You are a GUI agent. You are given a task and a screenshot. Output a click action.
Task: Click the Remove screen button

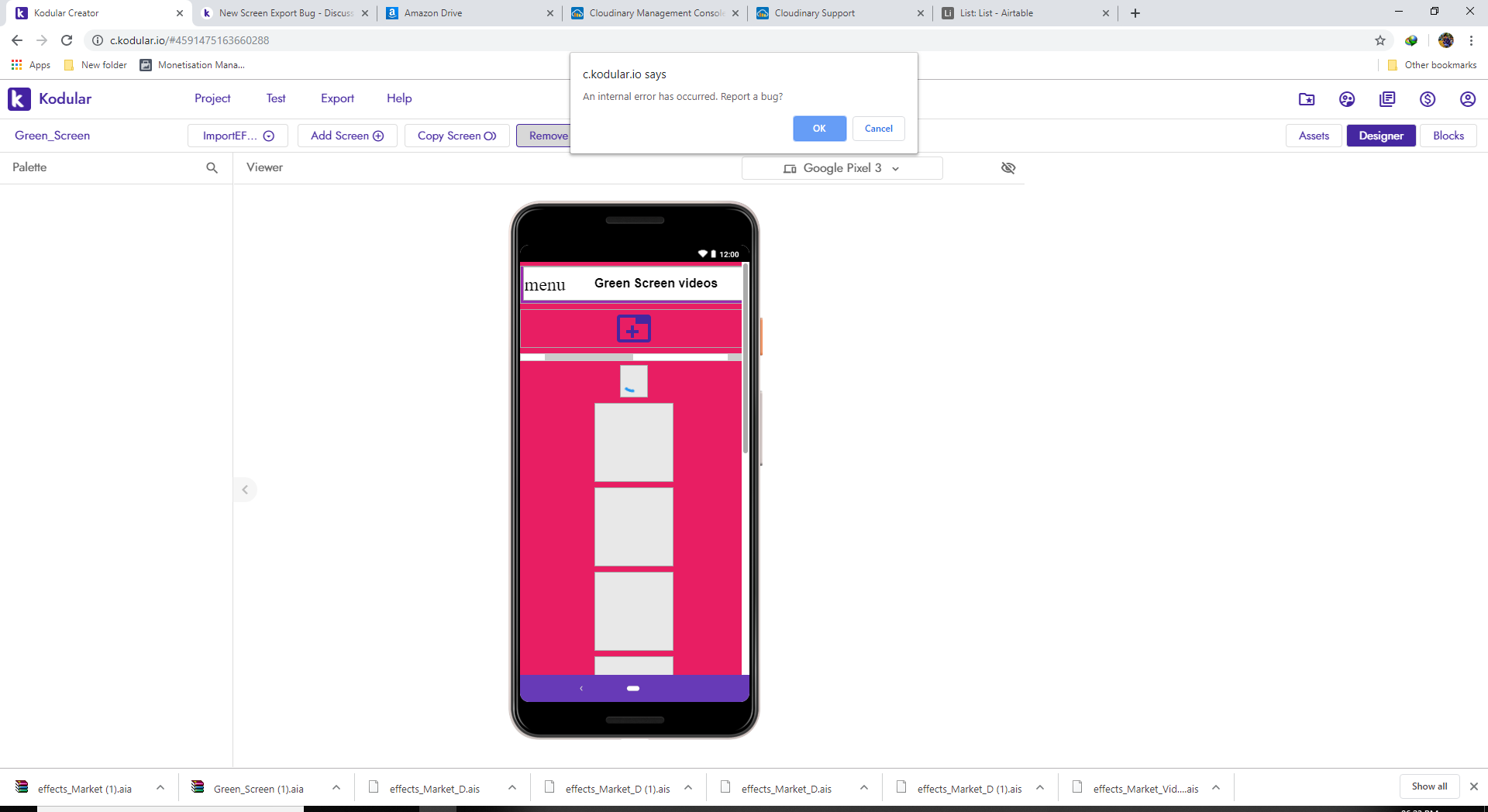[x=544, y=136]
